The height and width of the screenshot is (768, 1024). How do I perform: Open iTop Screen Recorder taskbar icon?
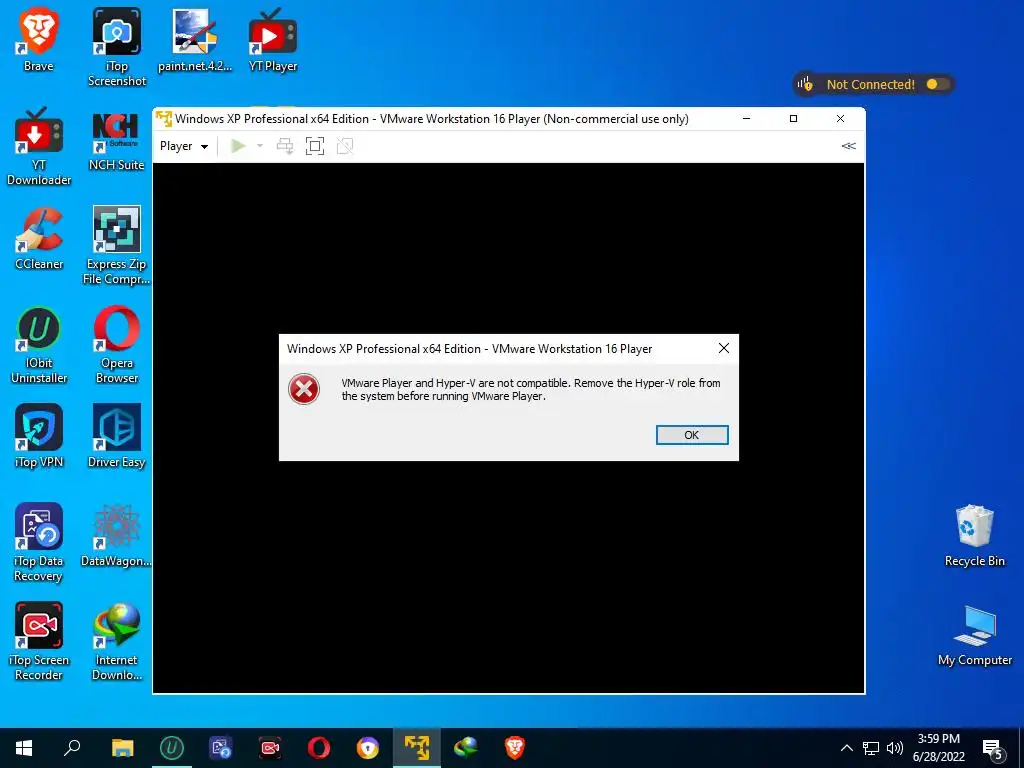pyautogui.click(x=270, y=748)
